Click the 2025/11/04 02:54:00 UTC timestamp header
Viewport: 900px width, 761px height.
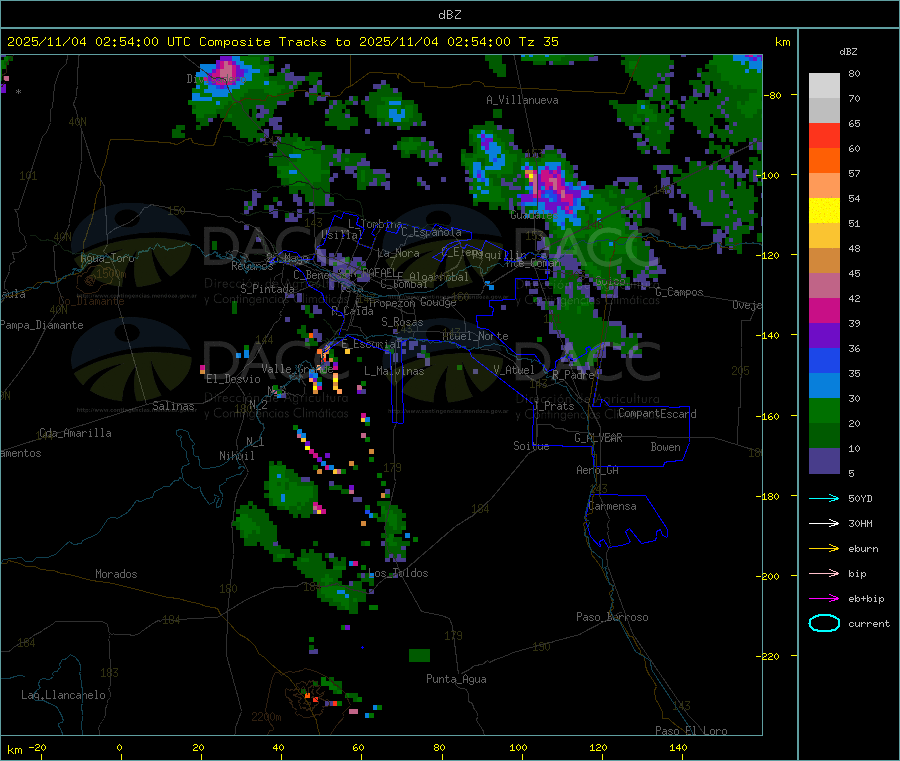click(x=99, y=42)
